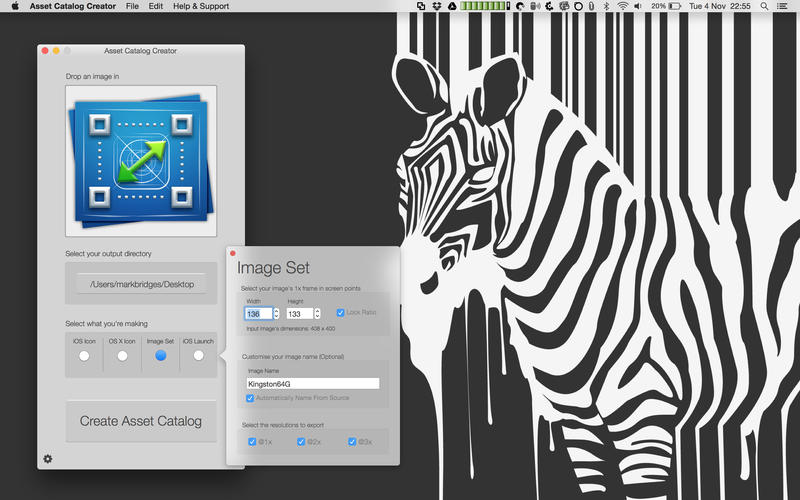Click the Image Set popover heading
Image resolution: width=800 pixels, height=500 pixels.
(x=273, y=268)
